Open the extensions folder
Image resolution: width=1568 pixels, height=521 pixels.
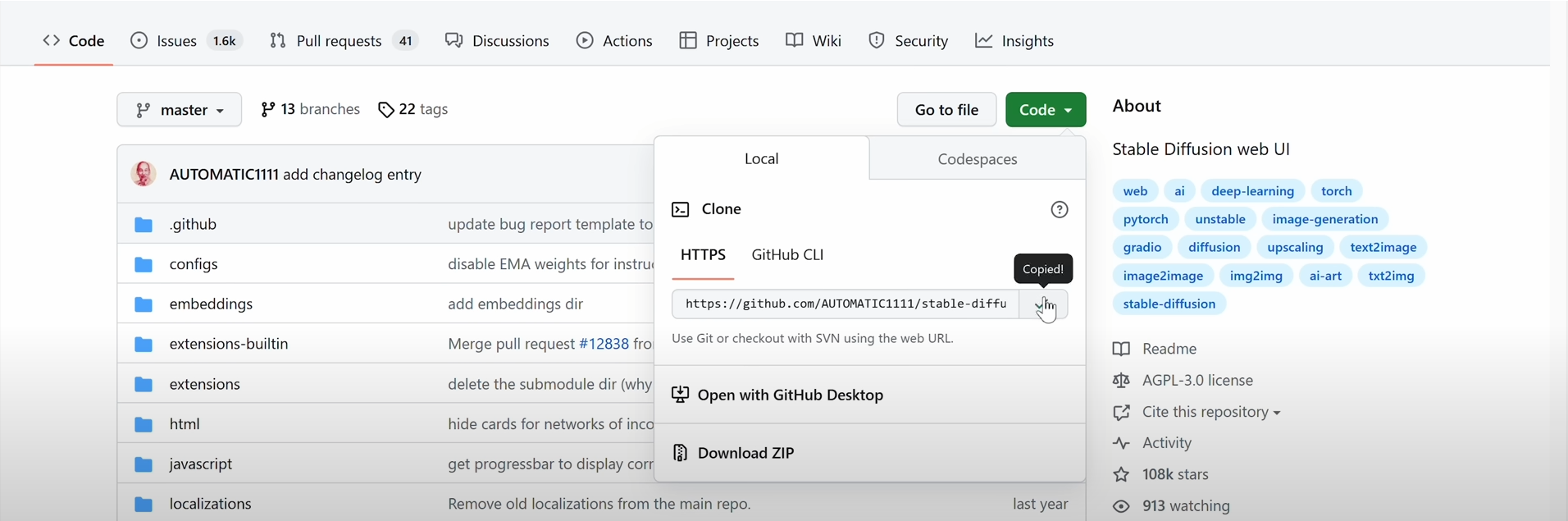(x=205, y=384)
